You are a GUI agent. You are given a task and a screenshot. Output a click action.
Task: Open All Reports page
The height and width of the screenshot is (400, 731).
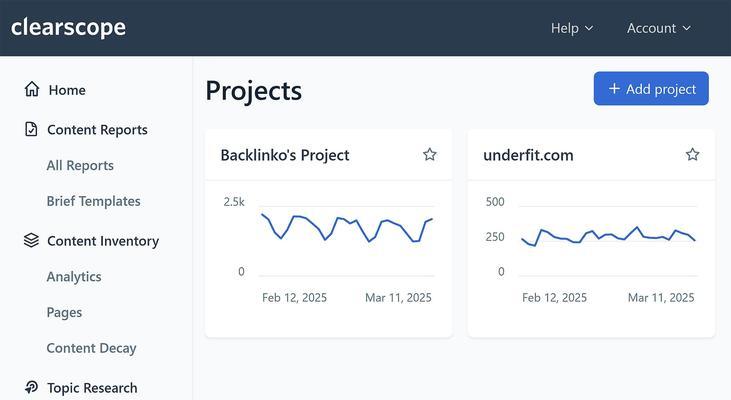80,166
